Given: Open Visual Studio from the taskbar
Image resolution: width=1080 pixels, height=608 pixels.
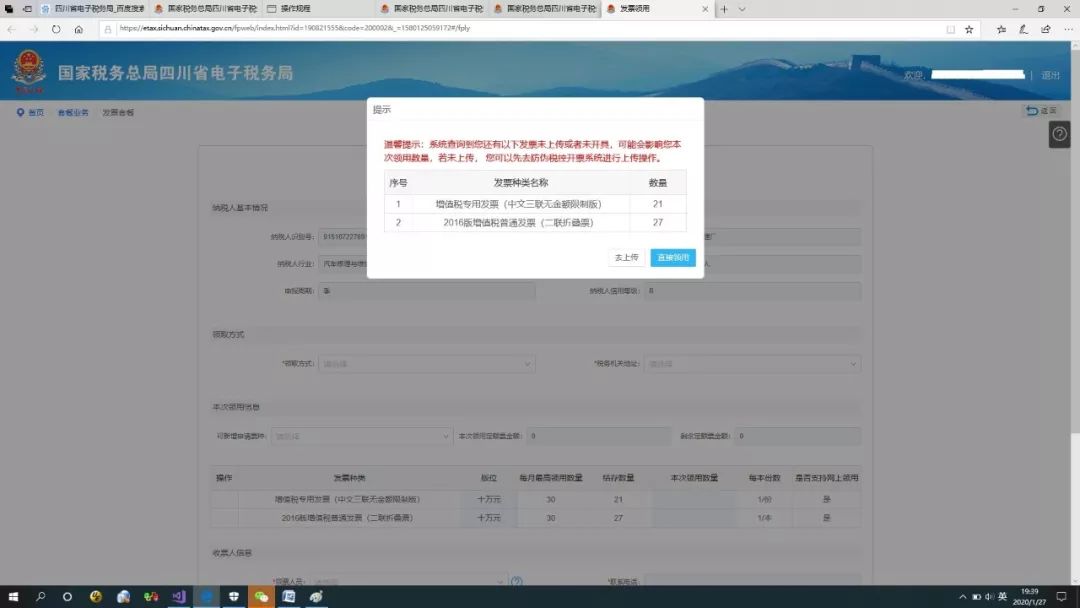Looking at the screenshot, I should pos(179,596).
